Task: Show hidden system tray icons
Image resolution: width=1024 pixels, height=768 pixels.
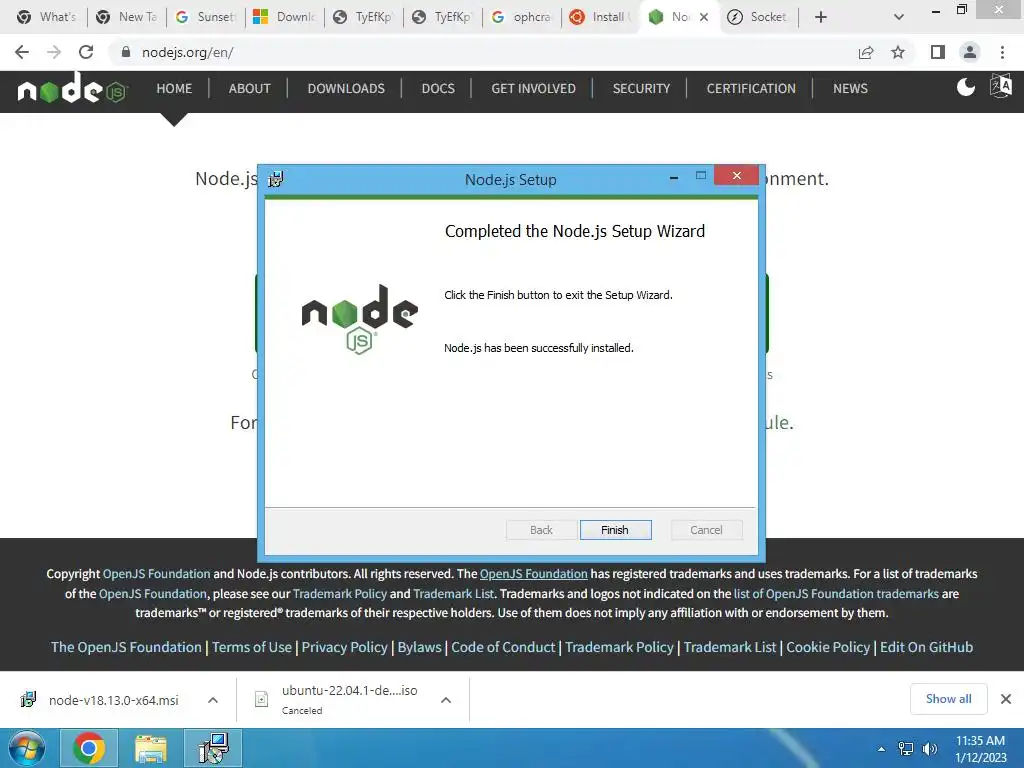Action: [882, 749]
